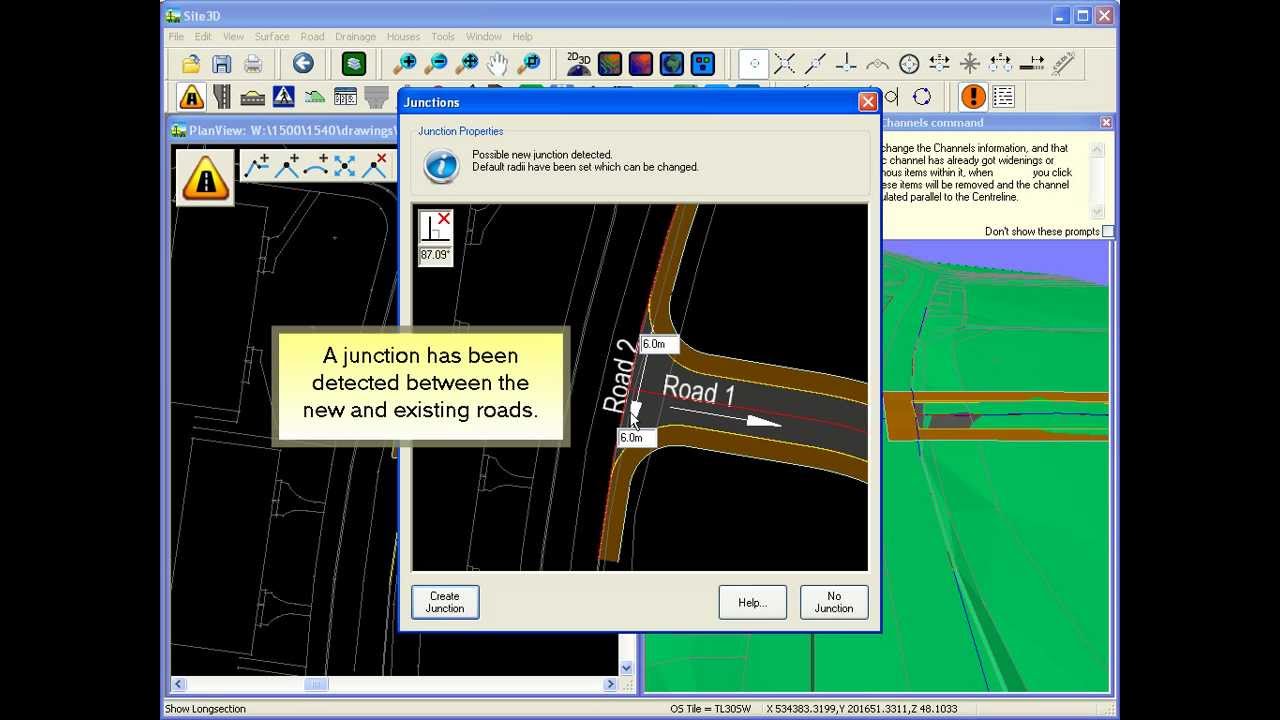Click the Create Junction button

click(x=445, y=602)
